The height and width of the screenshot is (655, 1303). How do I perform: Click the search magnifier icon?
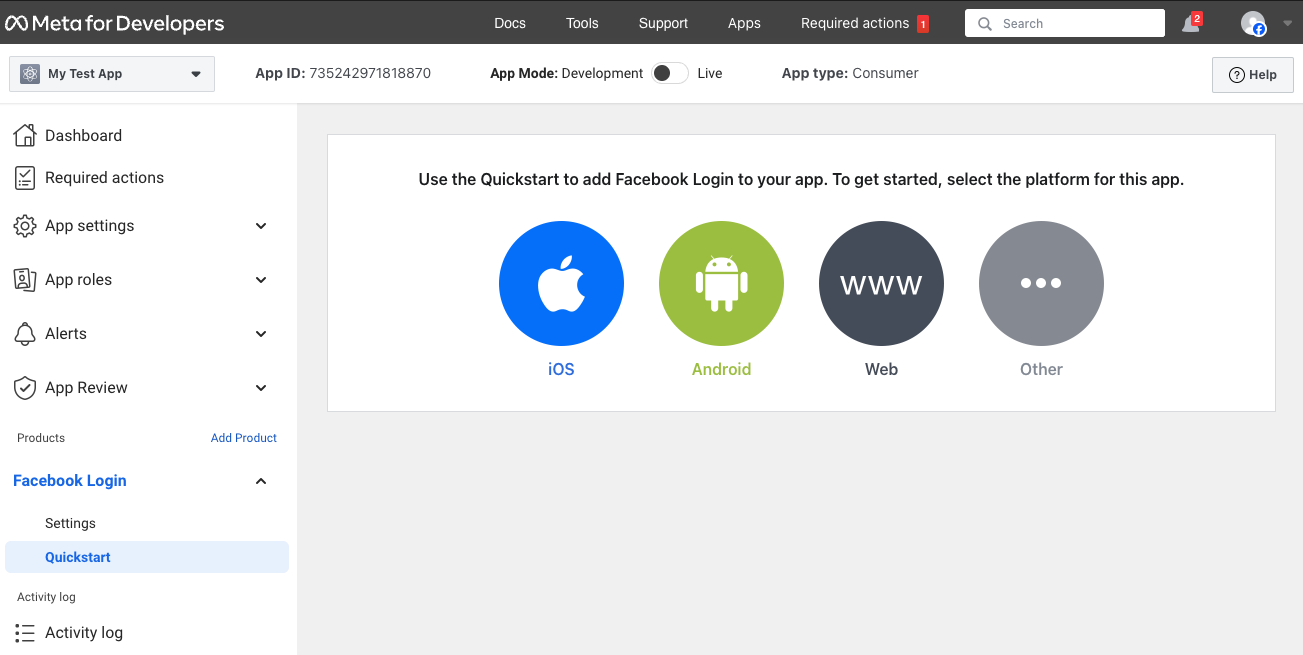pos(985,23)
